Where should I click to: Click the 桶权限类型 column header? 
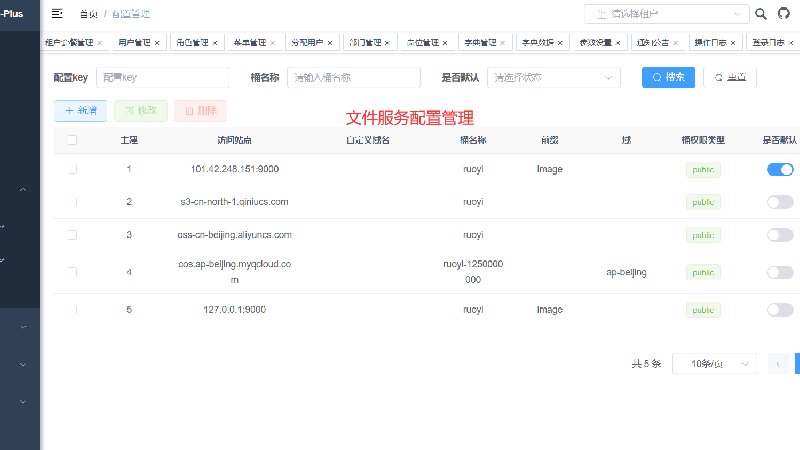pos(703,140)
